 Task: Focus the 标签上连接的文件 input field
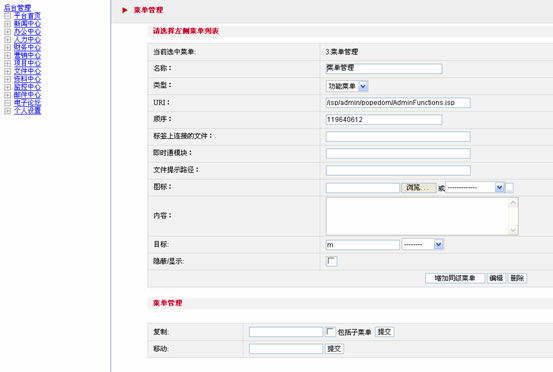coord(398,136)
